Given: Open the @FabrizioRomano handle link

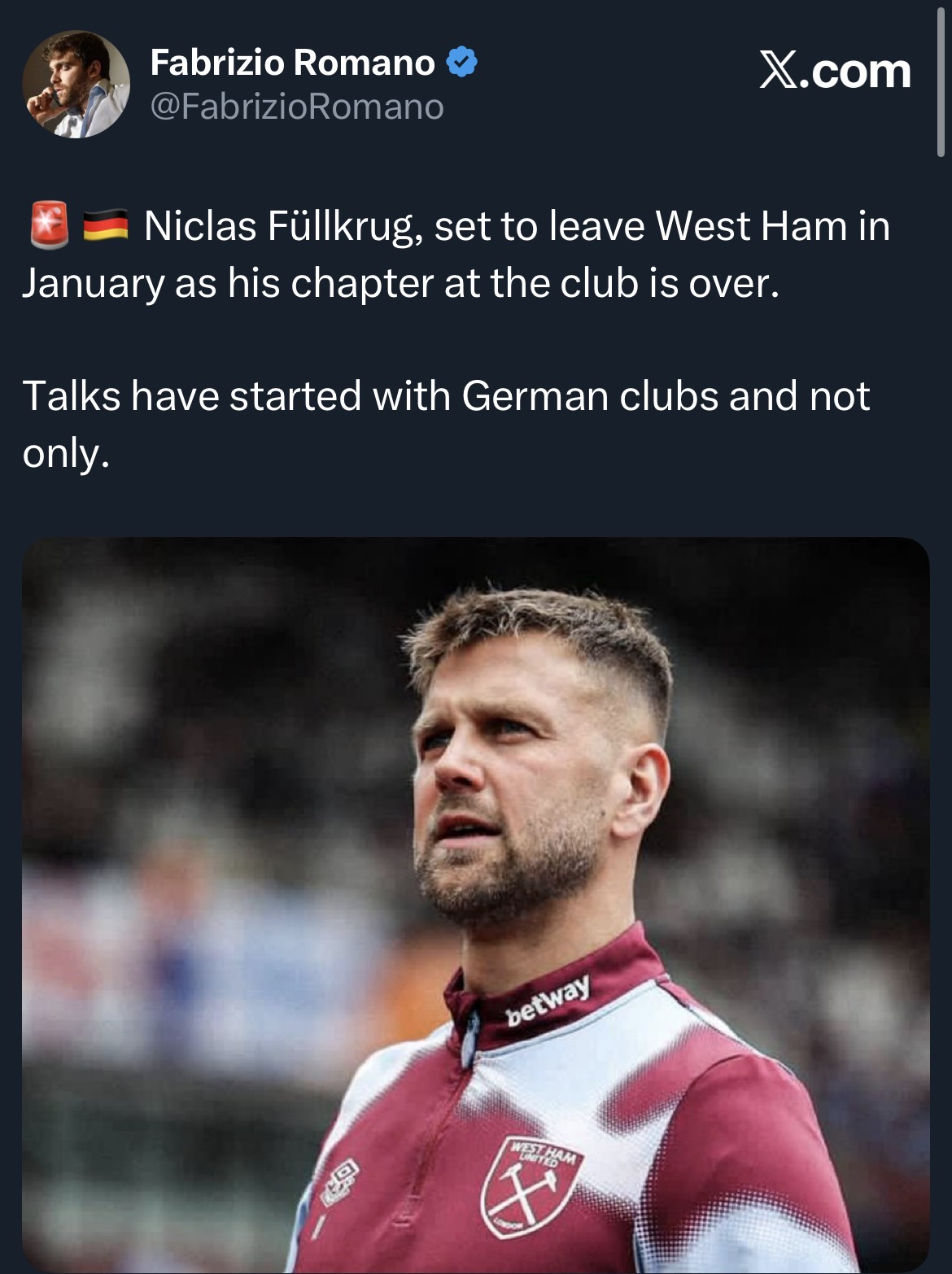Looking at the screenshot, I should (x=297, y=107).
